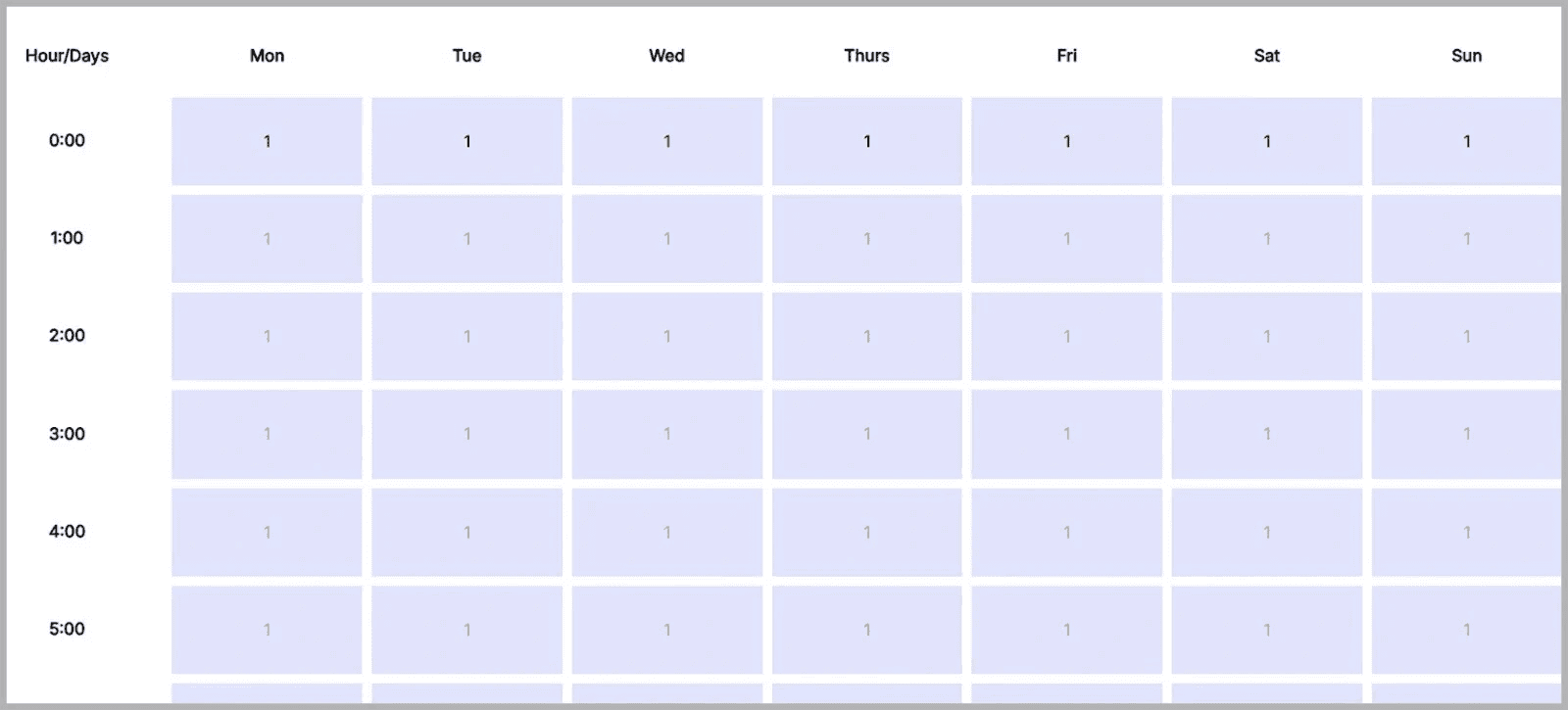Viewport: 1568px width, 710px height.
Task: Select the Wed 0:00 cell
Action: (667, 140)
